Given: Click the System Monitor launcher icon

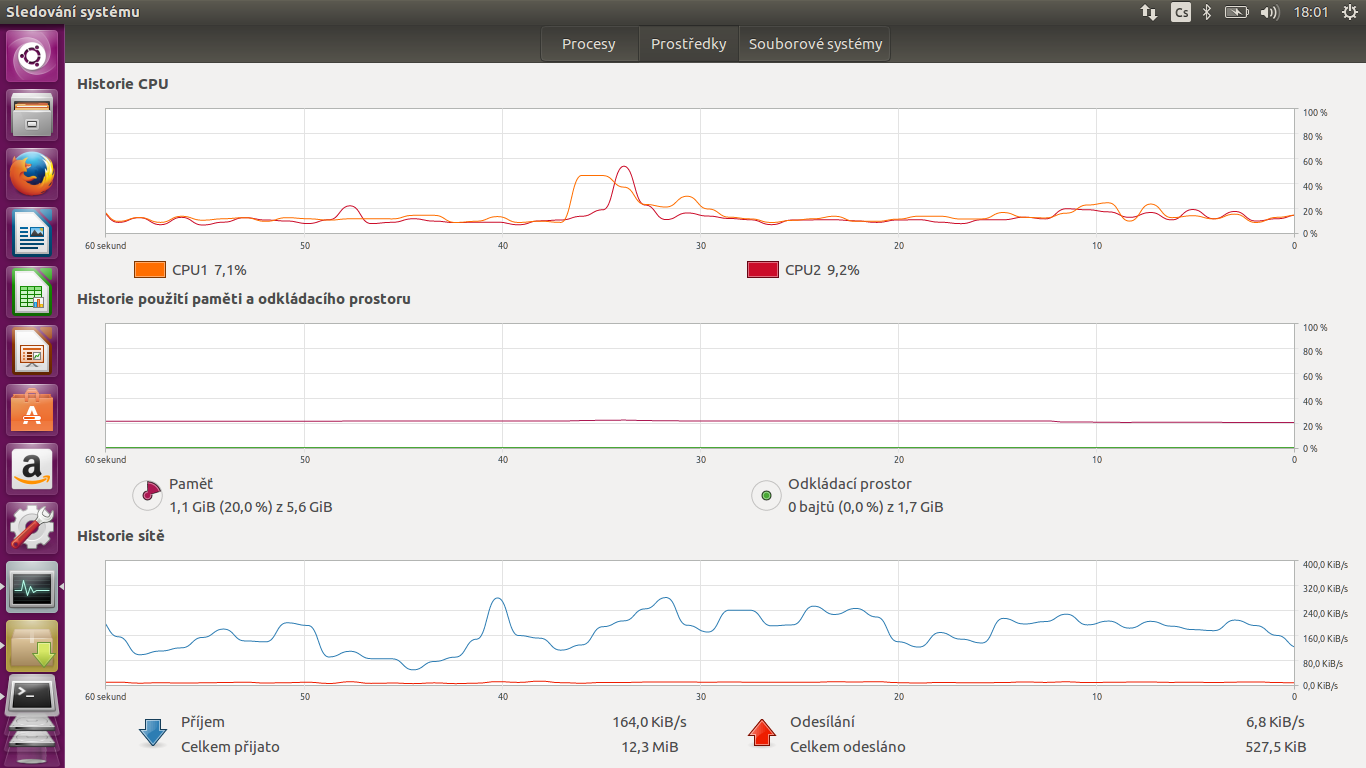Looking at the screenshot, I should (x=32, y=587).
